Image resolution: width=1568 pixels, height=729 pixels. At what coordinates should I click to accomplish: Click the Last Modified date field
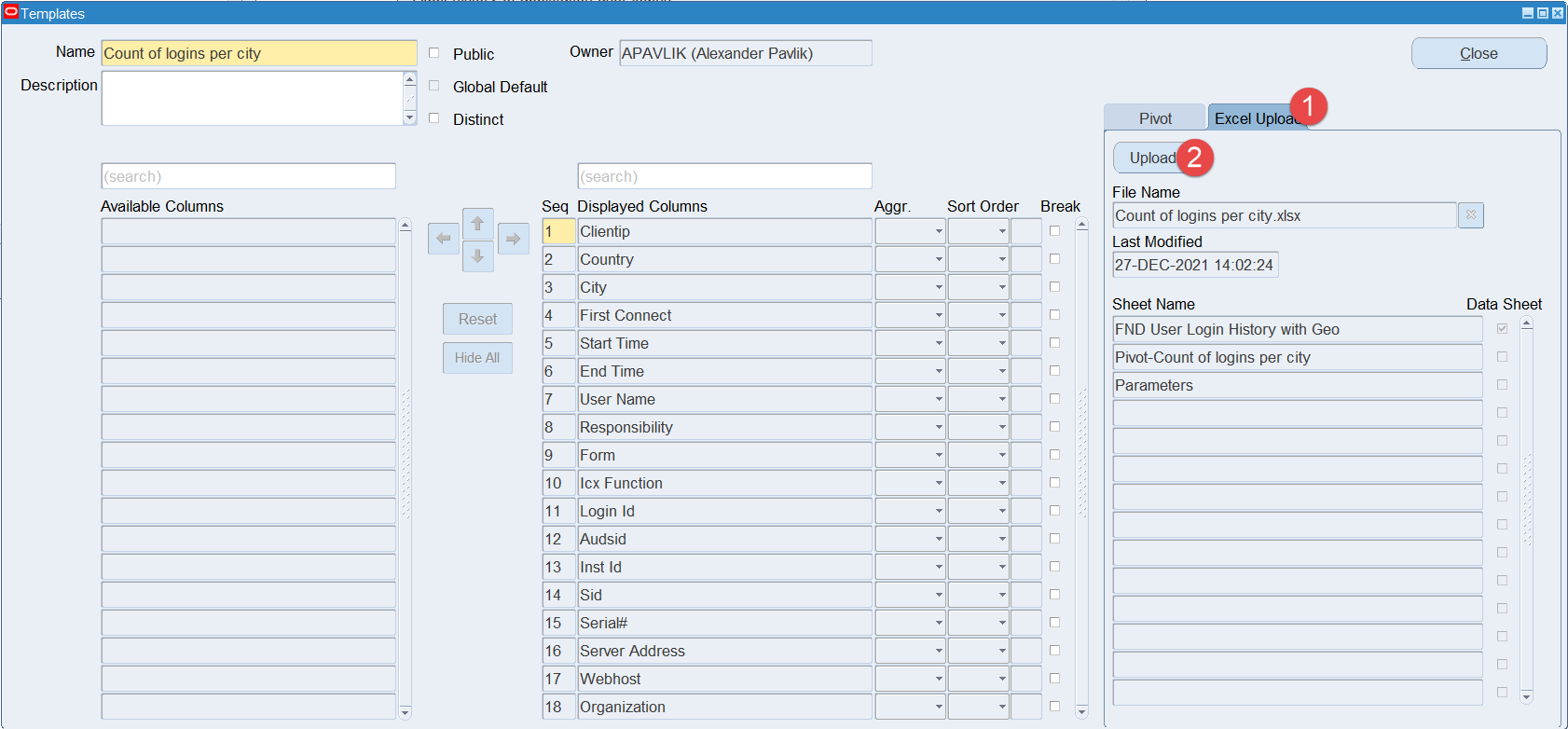click(x=1195, y=265)
